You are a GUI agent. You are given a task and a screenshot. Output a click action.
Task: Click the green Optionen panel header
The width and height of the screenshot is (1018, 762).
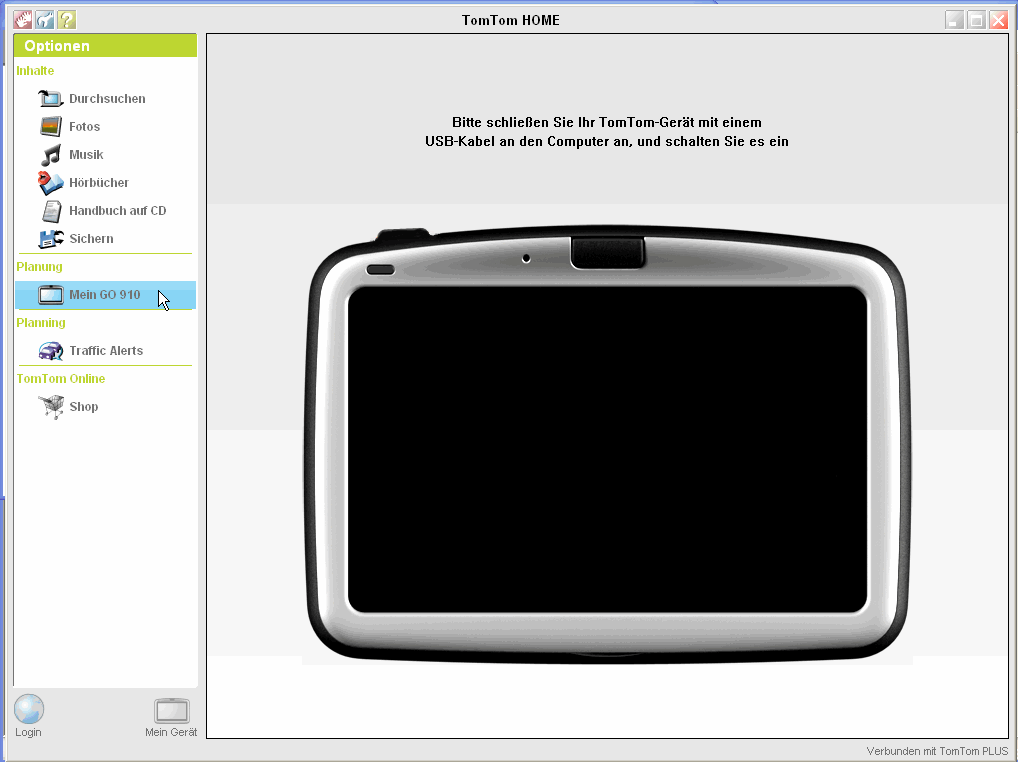click(105, 46)
